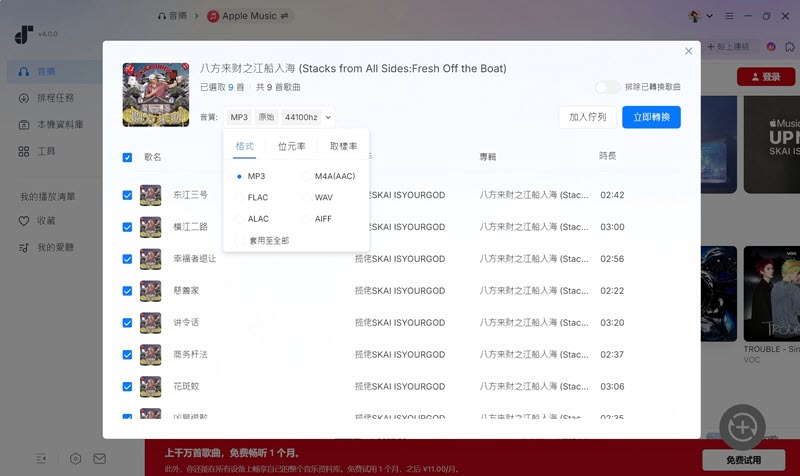800x476 pixels.
Task: Click the 時長 column header
Action: click(608, 156)
